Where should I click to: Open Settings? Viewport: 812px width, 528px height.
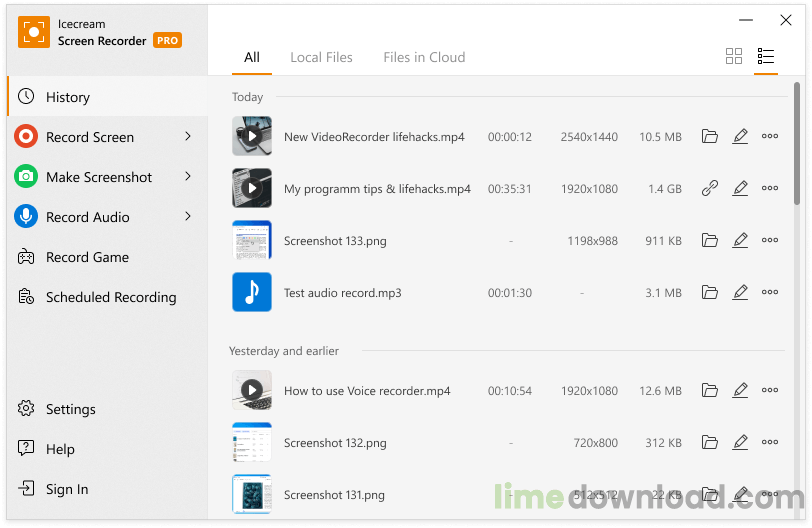click(x=108, y=408)
